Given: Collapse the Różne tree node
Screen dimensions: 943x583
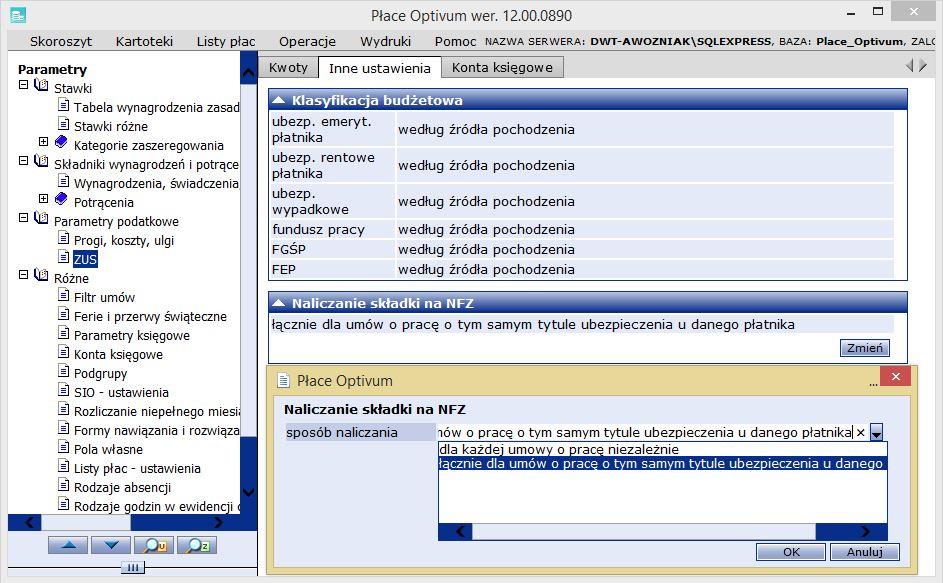Looking at the screenshot, I should pyautogui.click(x=23, y=275).
